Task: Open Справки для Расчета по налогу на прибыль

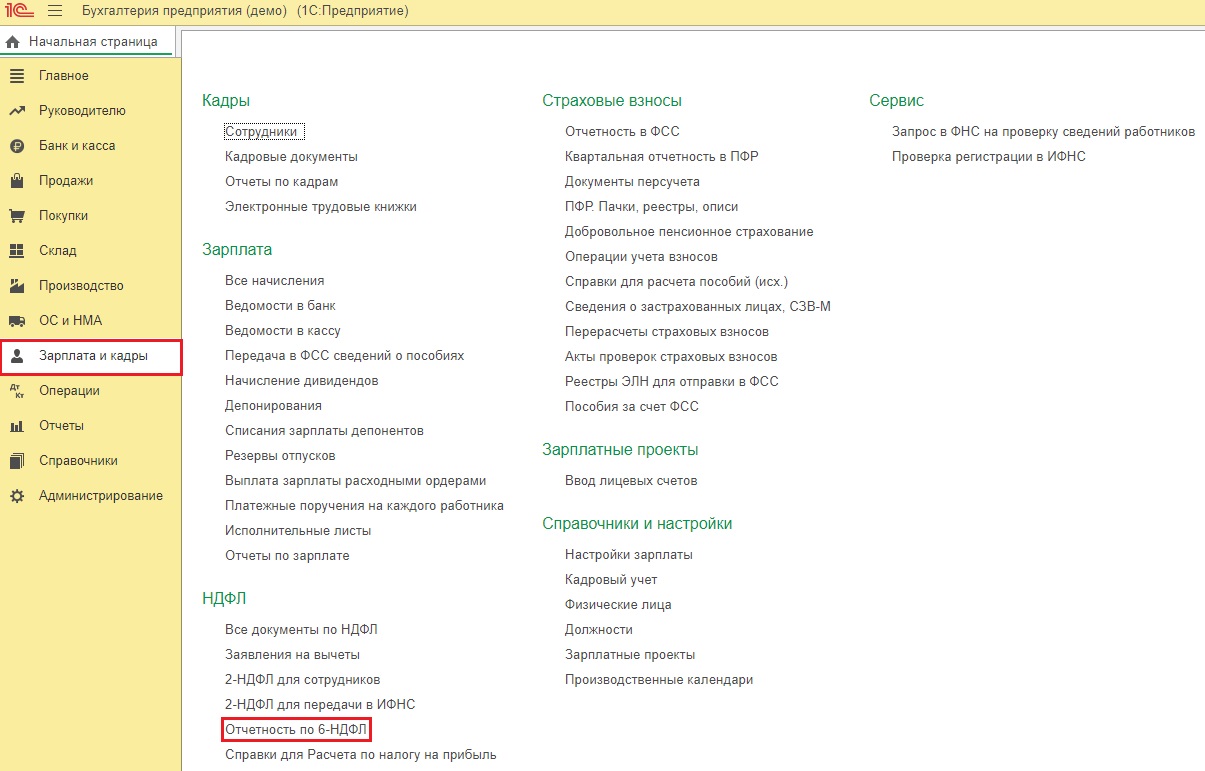Action: tap(361, 755)
